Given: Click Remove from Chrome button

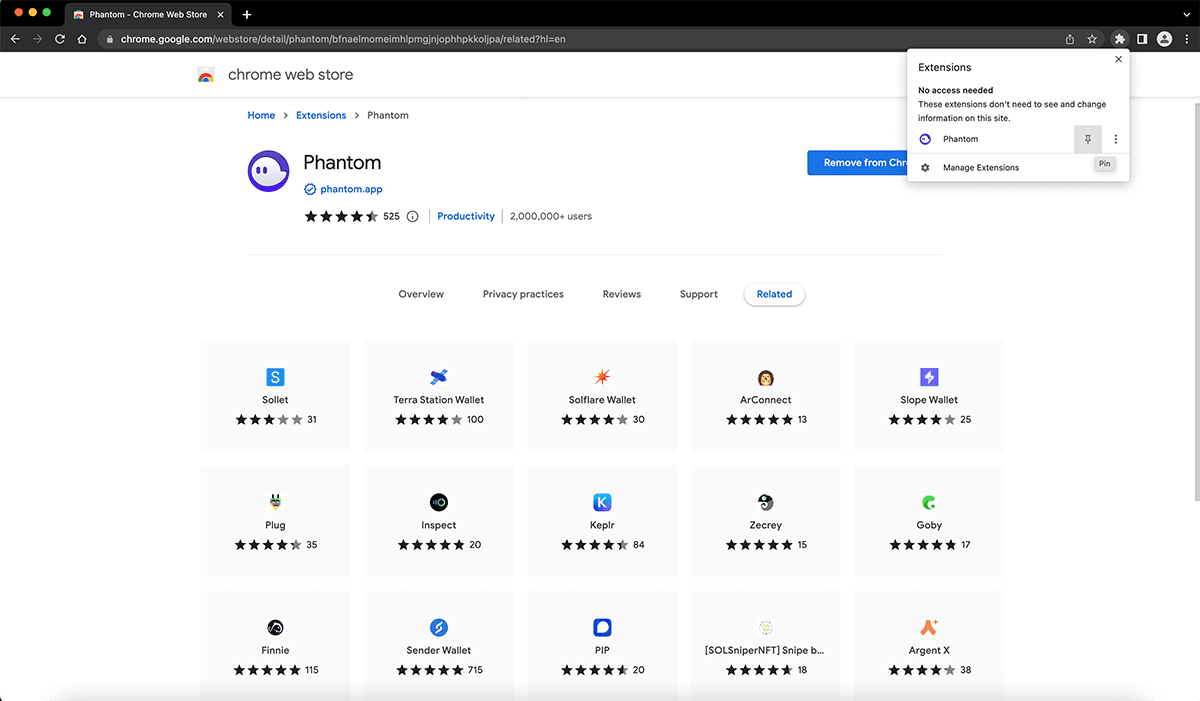Looking at the screenshot, I should click(856, 163).
